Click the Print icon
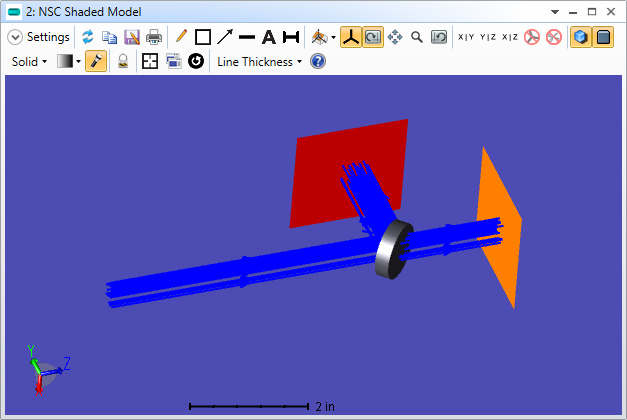This screenshot has height=420, width=627. click(x=154, y=37)
